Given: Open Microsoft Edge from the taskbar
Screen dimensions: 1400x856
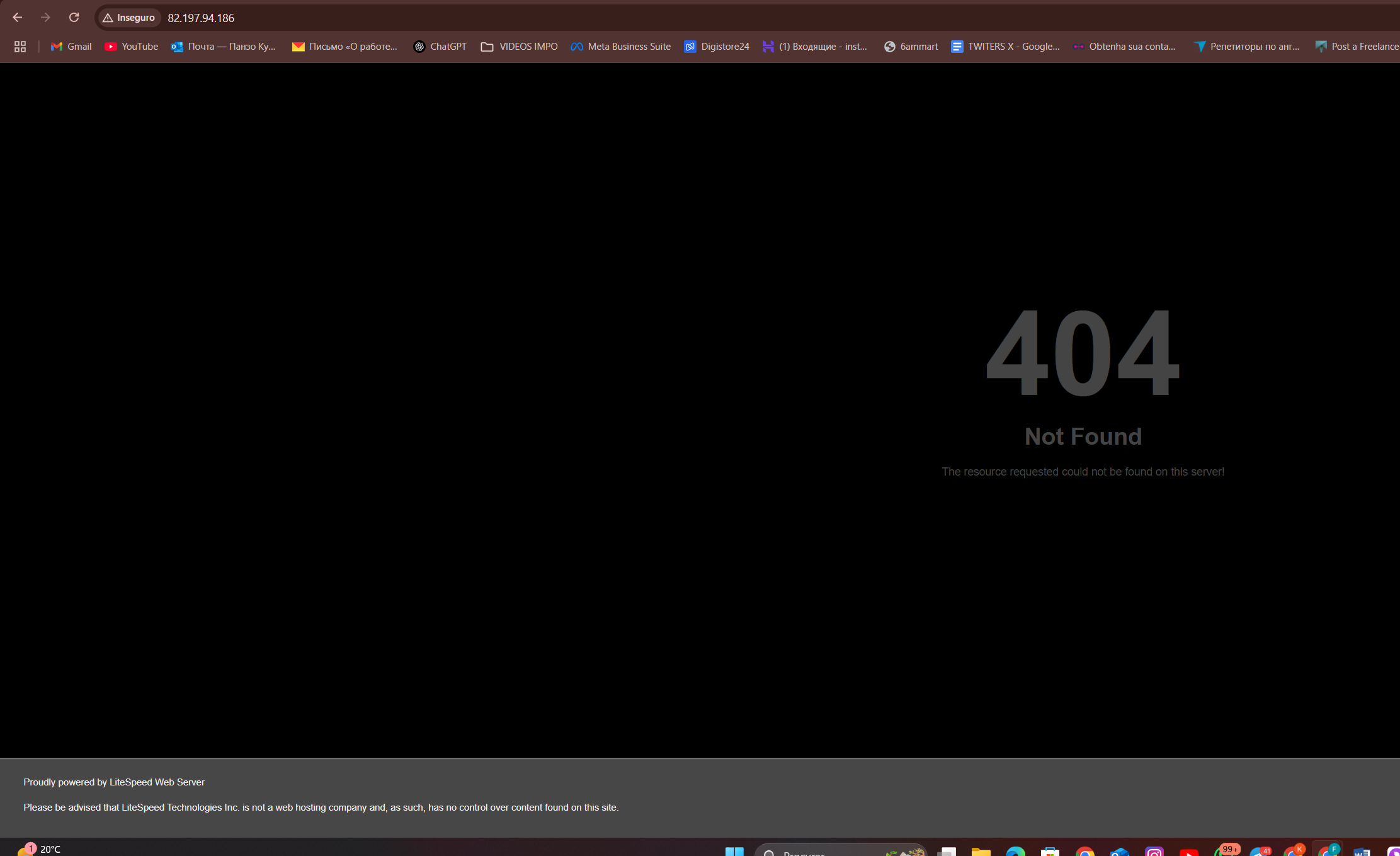Looking at the screenshot, I should 1015,852.
